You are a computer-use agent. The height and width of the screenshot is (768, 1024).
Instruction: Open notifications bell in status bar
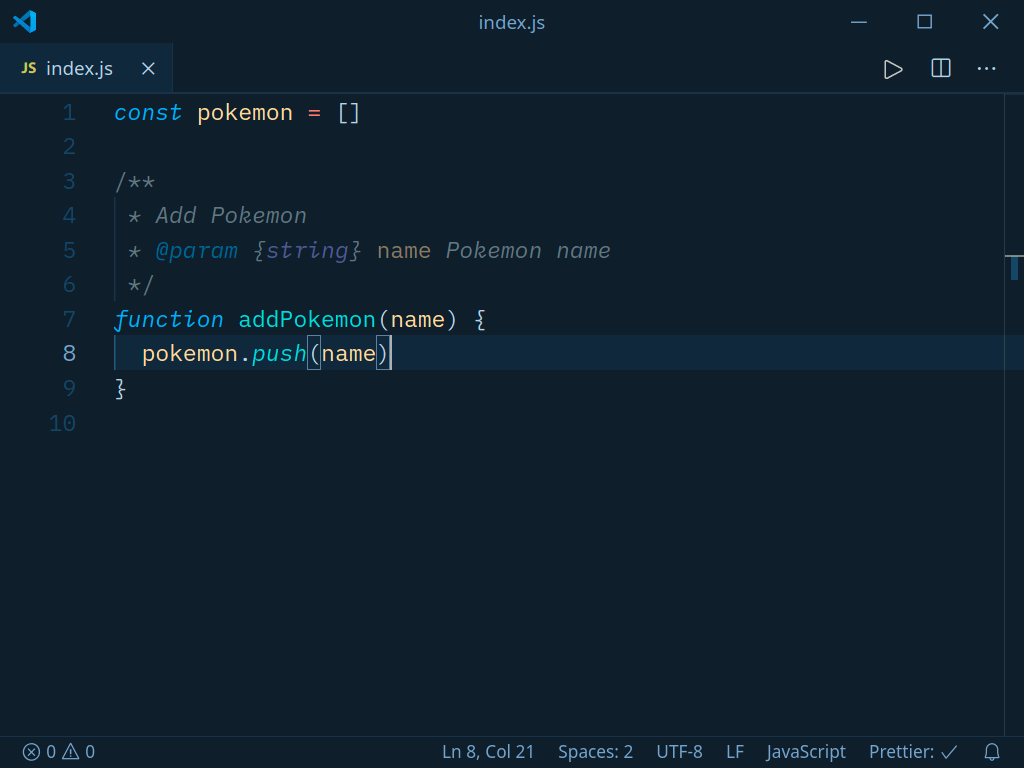point(991,752)
